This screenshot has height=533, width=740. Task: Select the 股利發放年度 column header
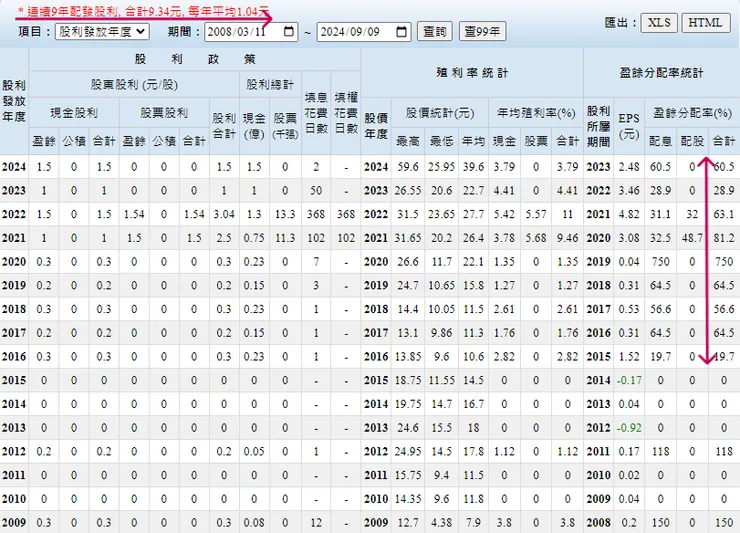[14, 101]
